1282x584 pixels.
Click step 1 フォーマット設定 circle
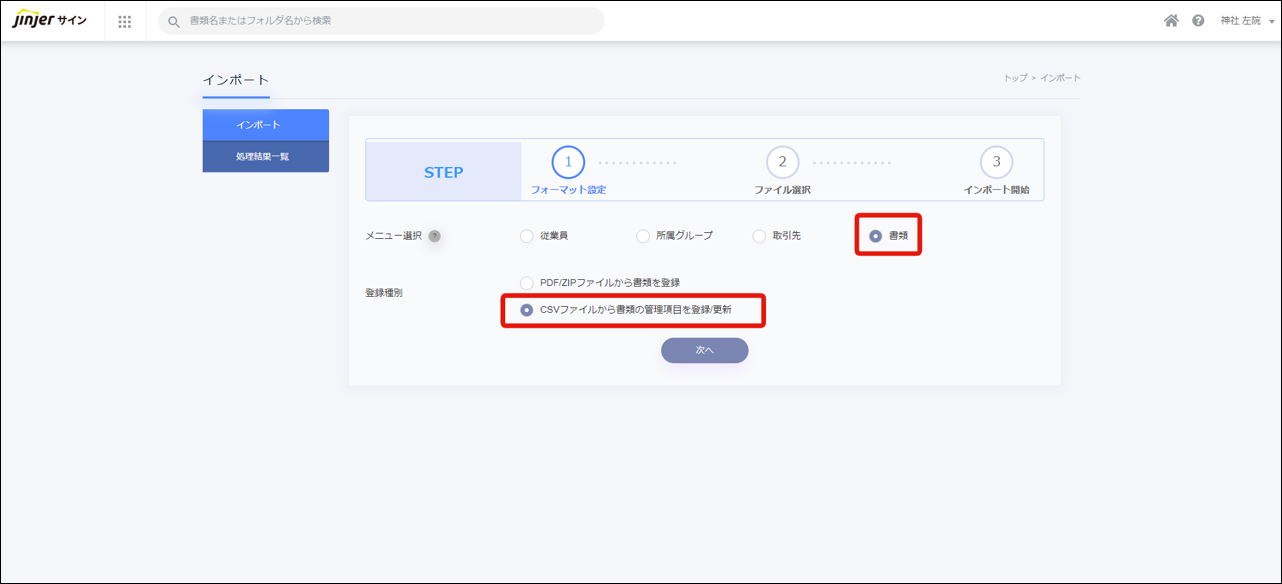point(568,162)
